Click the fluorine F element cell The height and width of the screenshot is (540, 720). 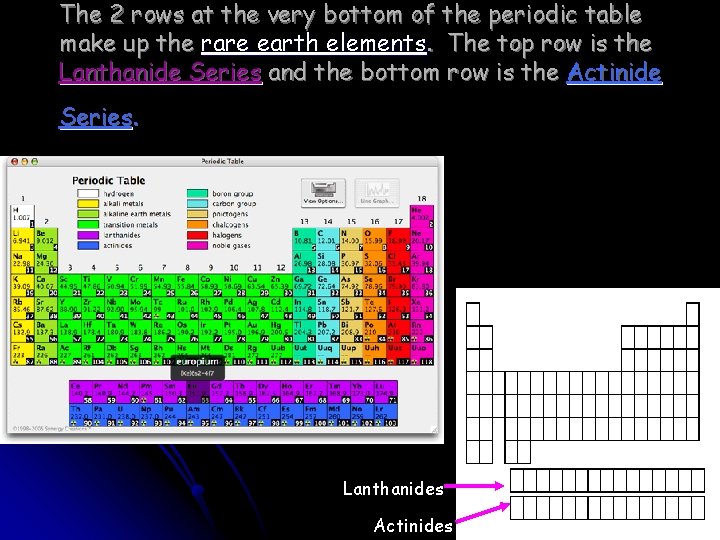(x=398, y=239)
